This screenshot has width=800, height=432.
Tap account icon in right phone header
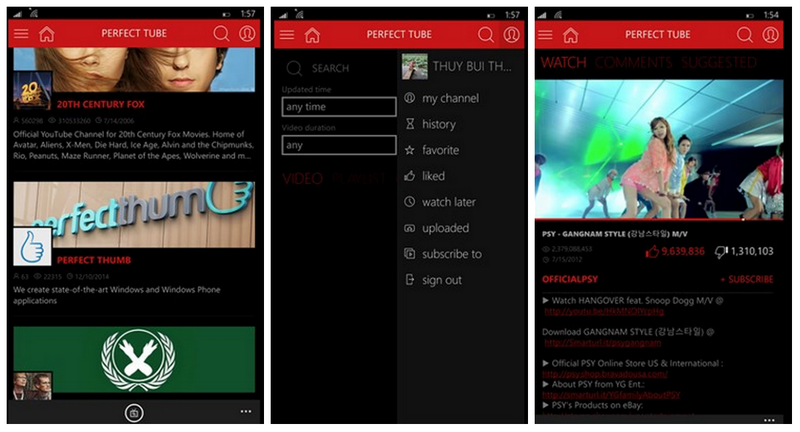pos(770,35)
